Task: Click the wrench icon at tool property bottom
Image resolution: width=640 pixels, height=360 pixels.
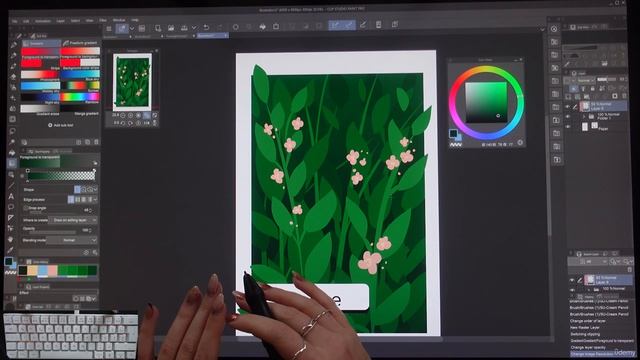Action: point(95,253)
